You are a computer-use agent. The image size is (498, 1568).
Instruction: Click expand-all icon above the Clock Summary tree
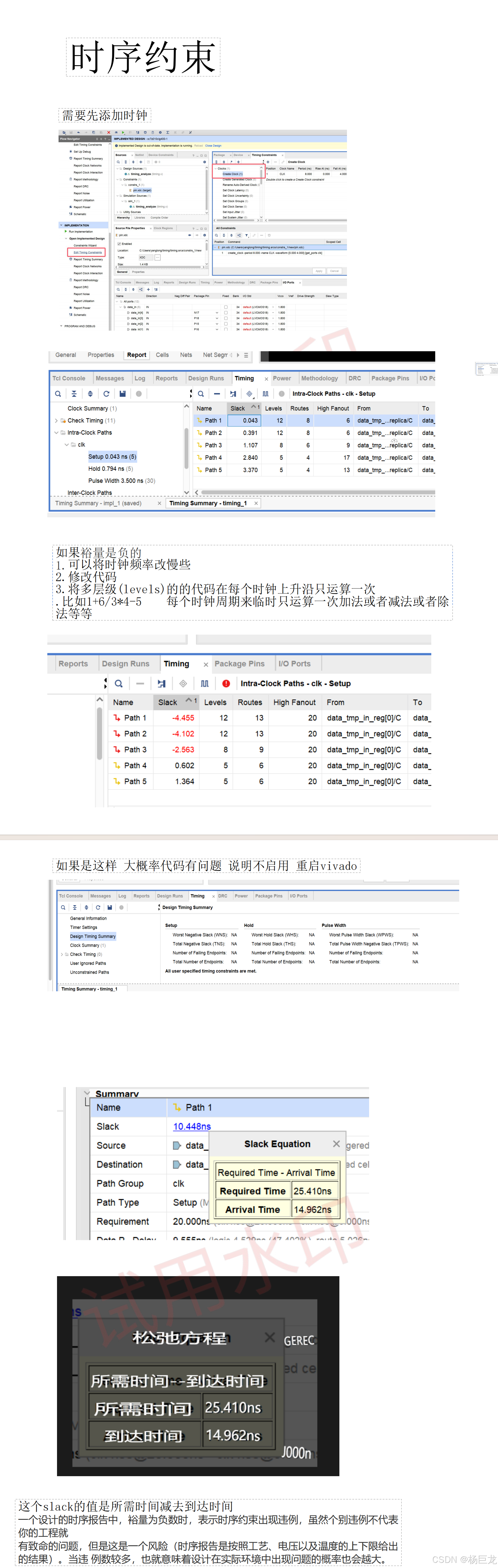point(90,394)
